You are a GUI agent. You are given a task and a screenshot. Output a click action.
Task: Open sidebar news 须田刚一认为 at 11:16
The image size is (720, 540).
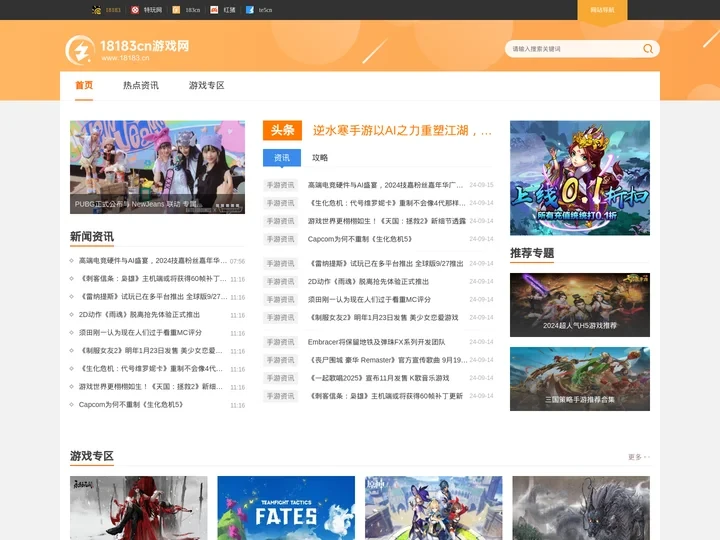(x=140, y=332)
